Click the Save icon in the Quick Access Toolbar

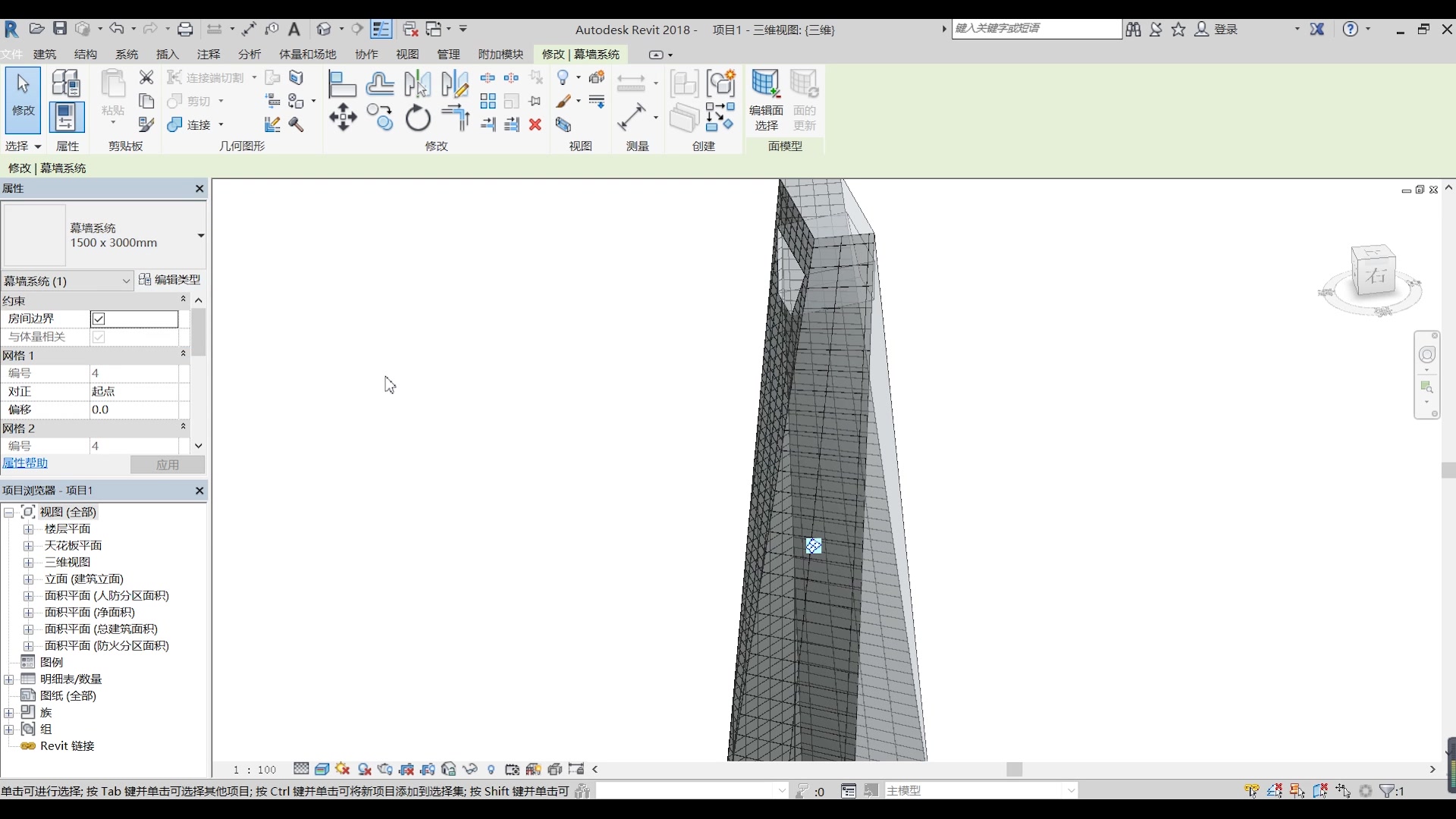[x=61, y=29]
